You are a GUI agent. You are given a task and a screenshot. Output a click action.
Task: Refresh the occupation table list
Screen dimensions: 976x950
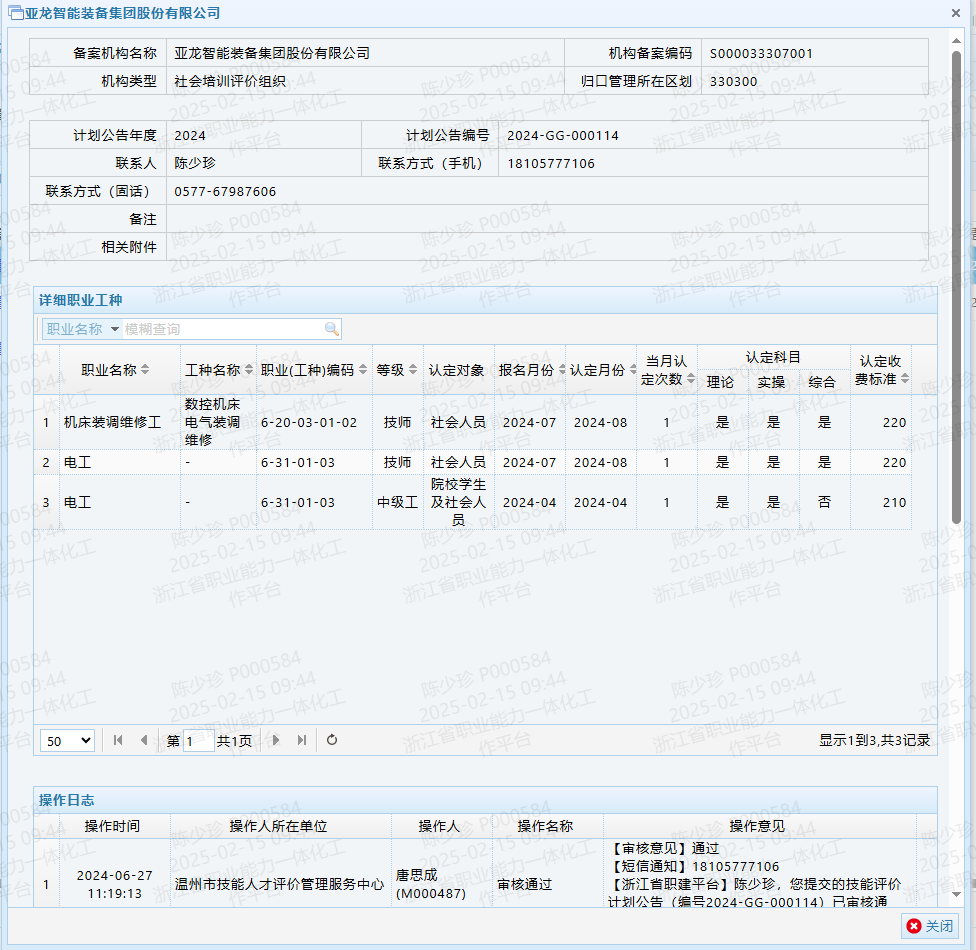click(x=332, y=740)
